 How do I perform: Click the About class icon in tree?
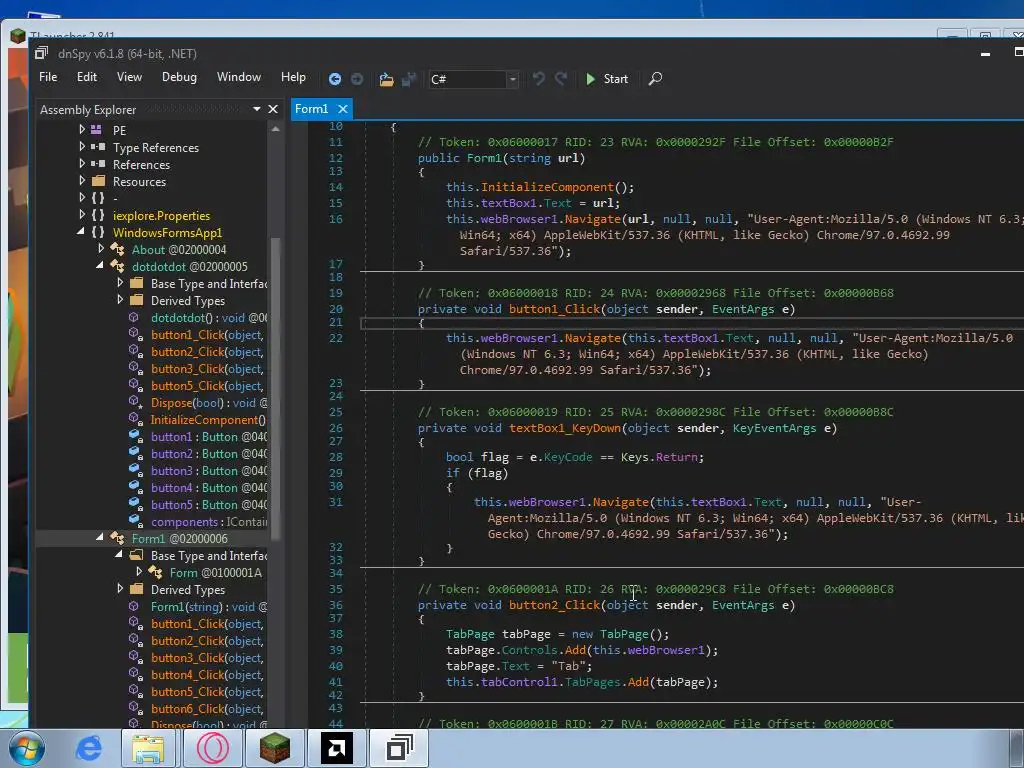(118, 249)
